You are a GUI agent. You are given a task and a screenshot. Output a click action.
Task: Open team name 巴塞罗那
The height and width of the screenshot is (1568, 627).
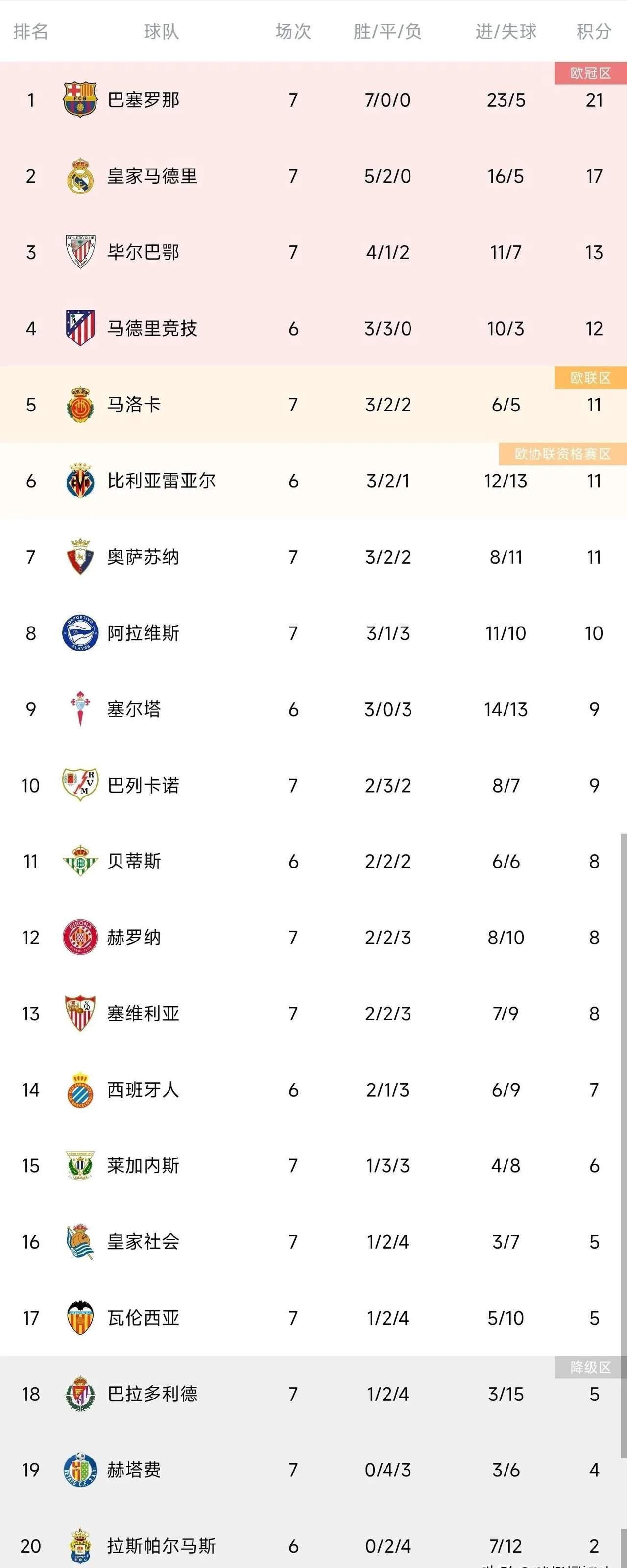(x=143, y=100)
